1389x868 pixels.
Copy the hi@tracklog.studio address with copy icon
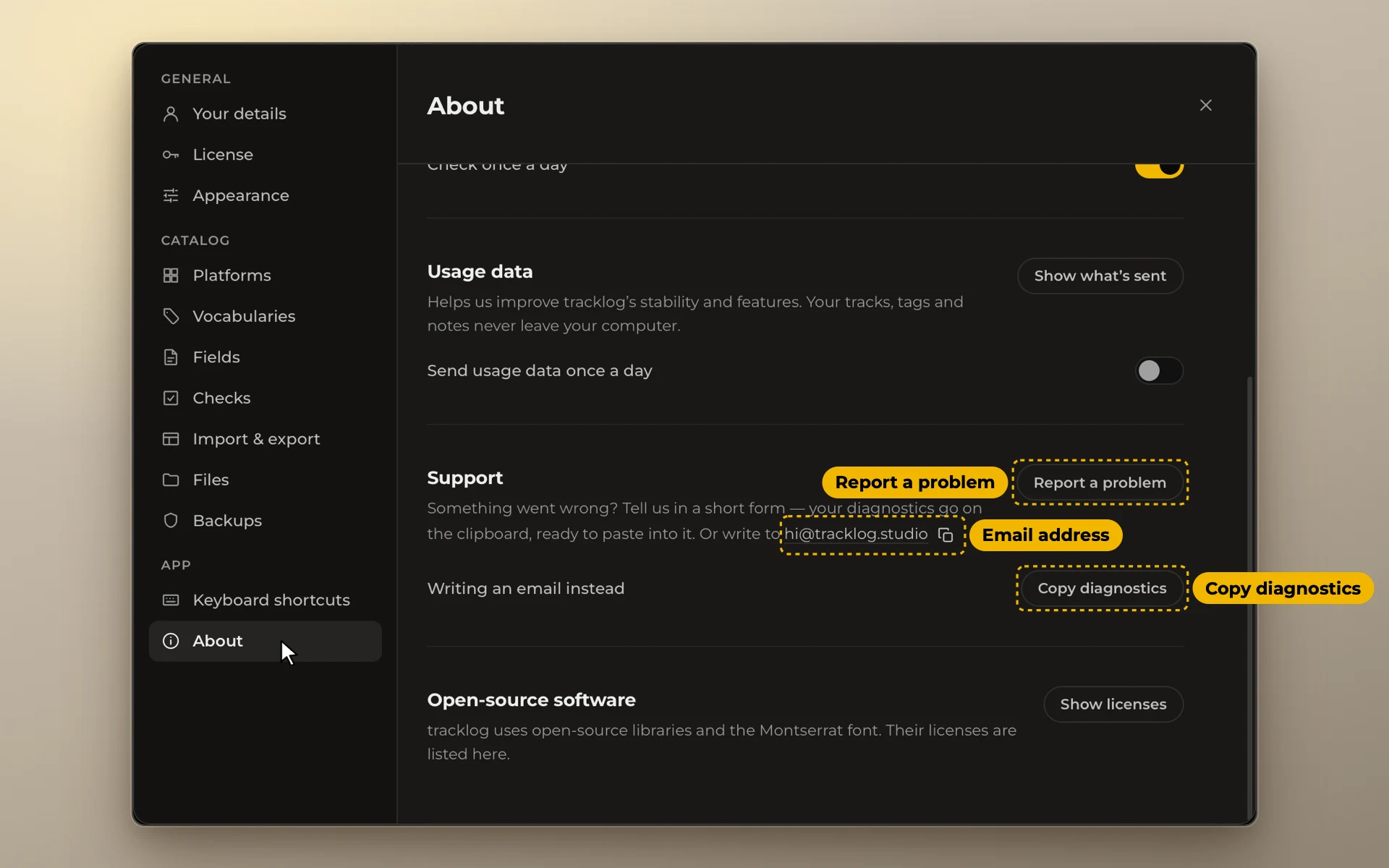tap(946, 535)
